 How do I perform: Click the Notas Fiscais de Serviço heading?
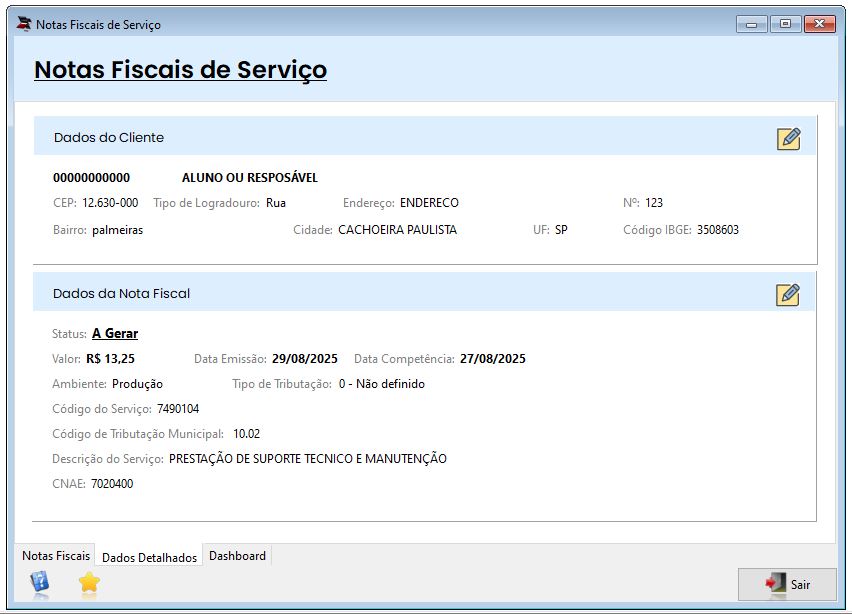coord(180,70)
